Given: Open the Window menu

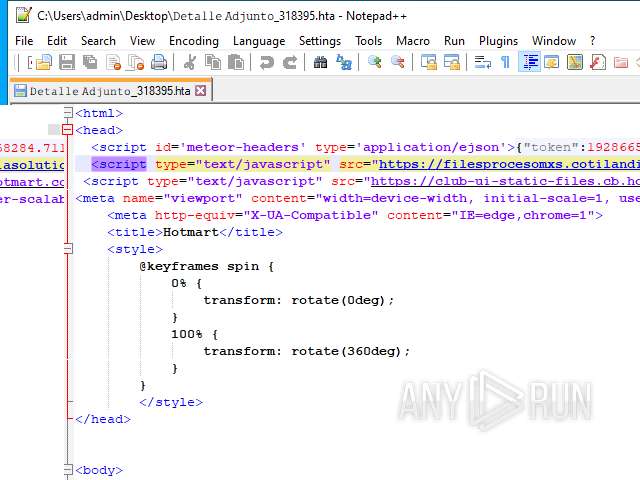Looking at the screenshot, I should 553,41.
